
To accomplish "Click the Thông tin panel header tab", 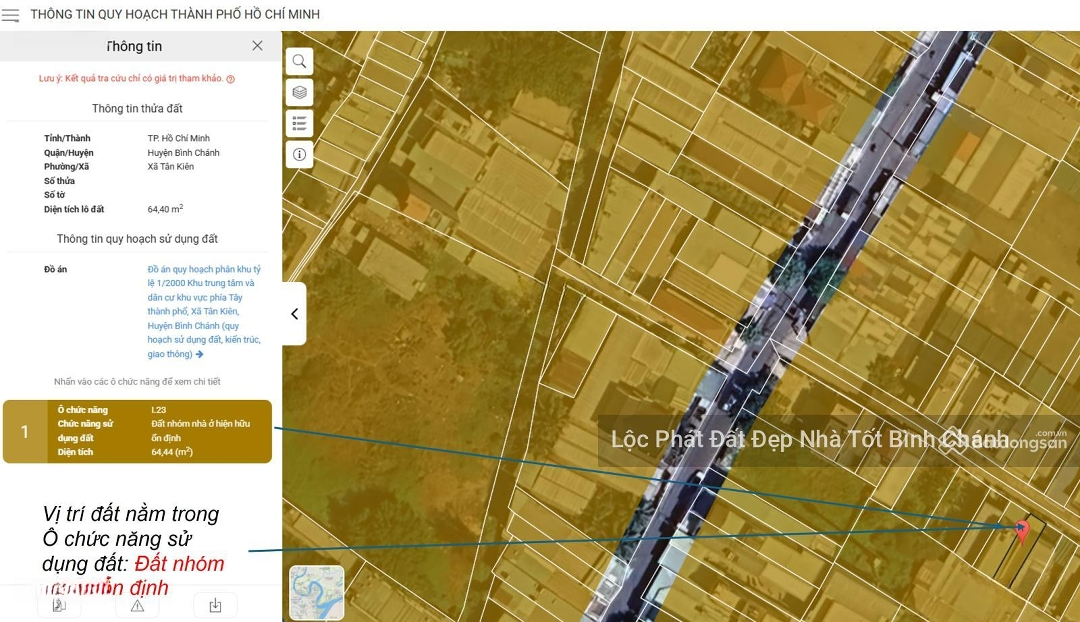I will [x=134, y=46].
